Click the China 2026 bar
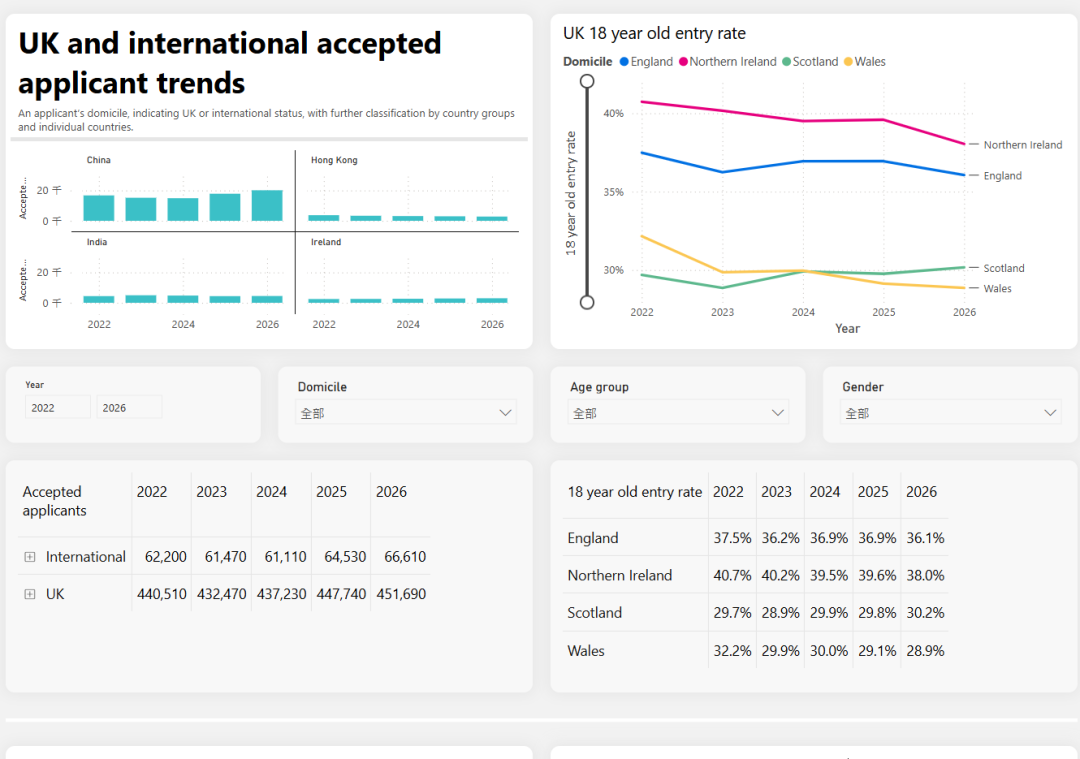 click(267, 205)
